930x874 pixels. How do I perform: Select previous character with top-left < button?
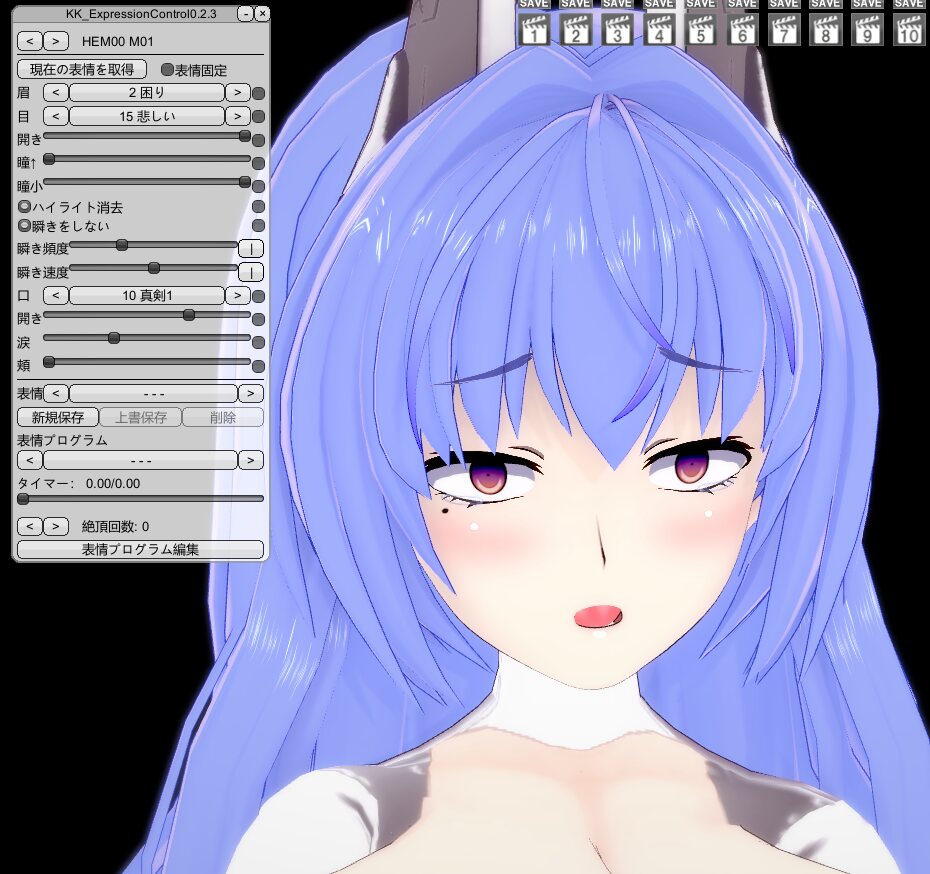[x=30, y=41]
